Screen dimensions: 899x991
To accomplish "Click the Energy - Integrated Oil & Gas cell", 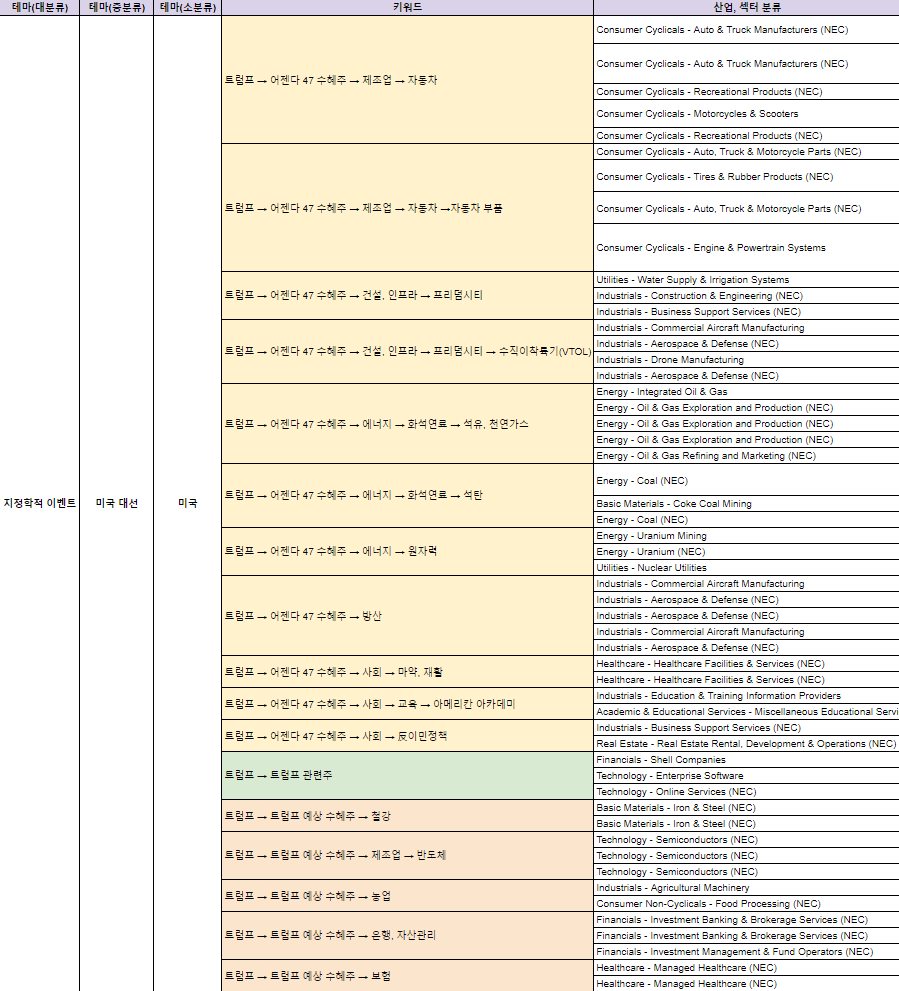I will (746, 392).
